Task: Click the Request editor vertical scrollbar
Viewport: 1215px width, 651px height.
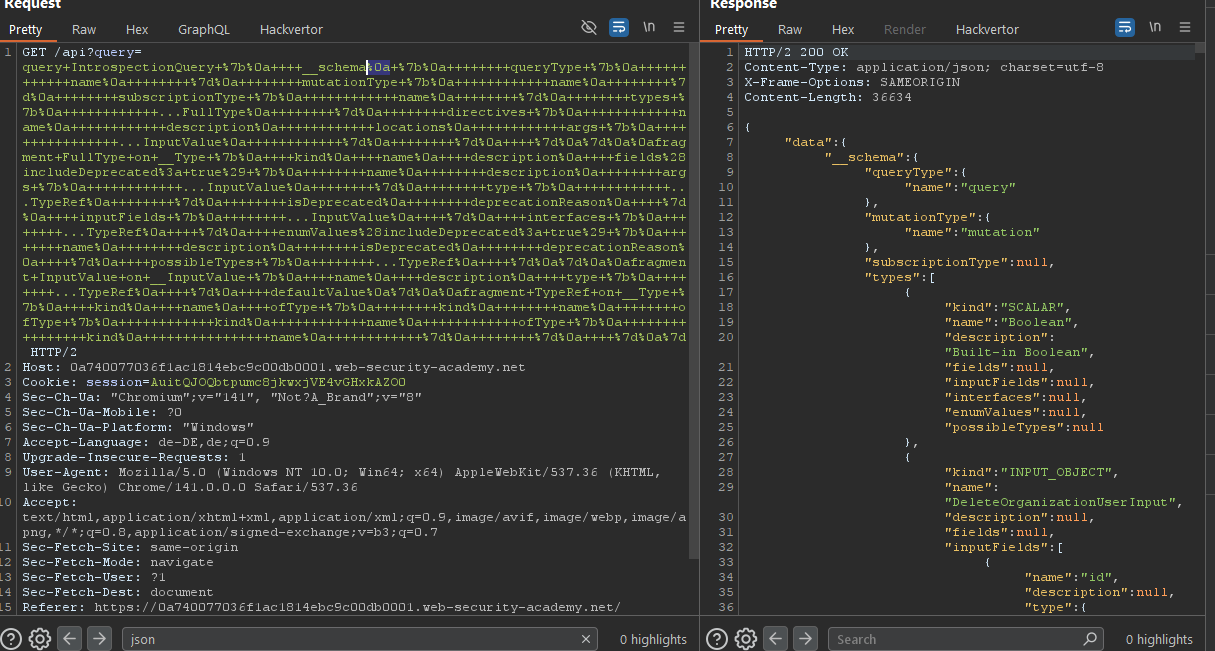Action: [694, 300]
